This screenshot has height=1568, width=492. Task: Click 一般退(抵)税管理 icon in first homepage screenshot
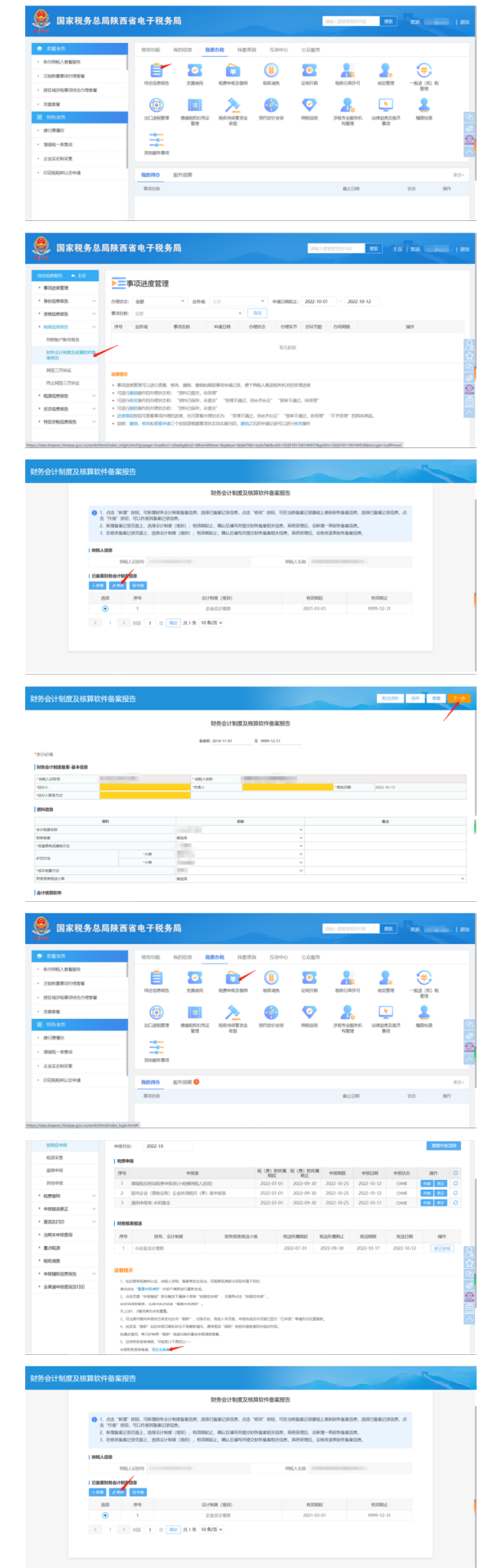coord(424,71)
